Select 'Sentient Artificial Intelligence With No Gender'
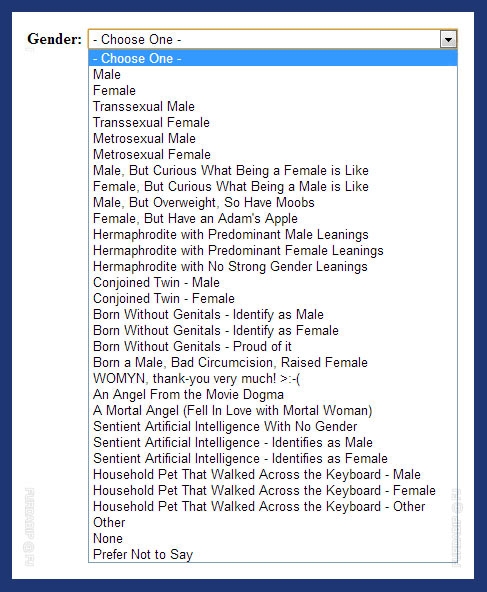 [273, 426]
